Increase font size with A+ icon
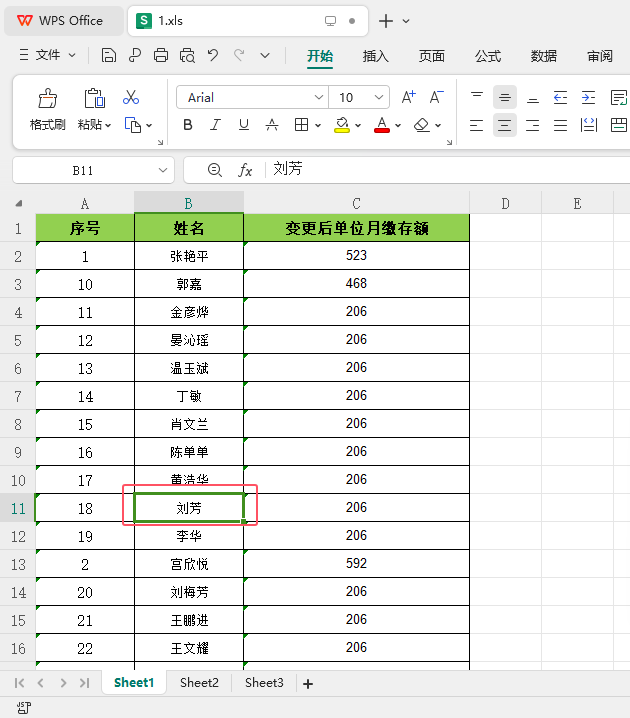Viewport: 630px width, 718px height. coord(408,97)
